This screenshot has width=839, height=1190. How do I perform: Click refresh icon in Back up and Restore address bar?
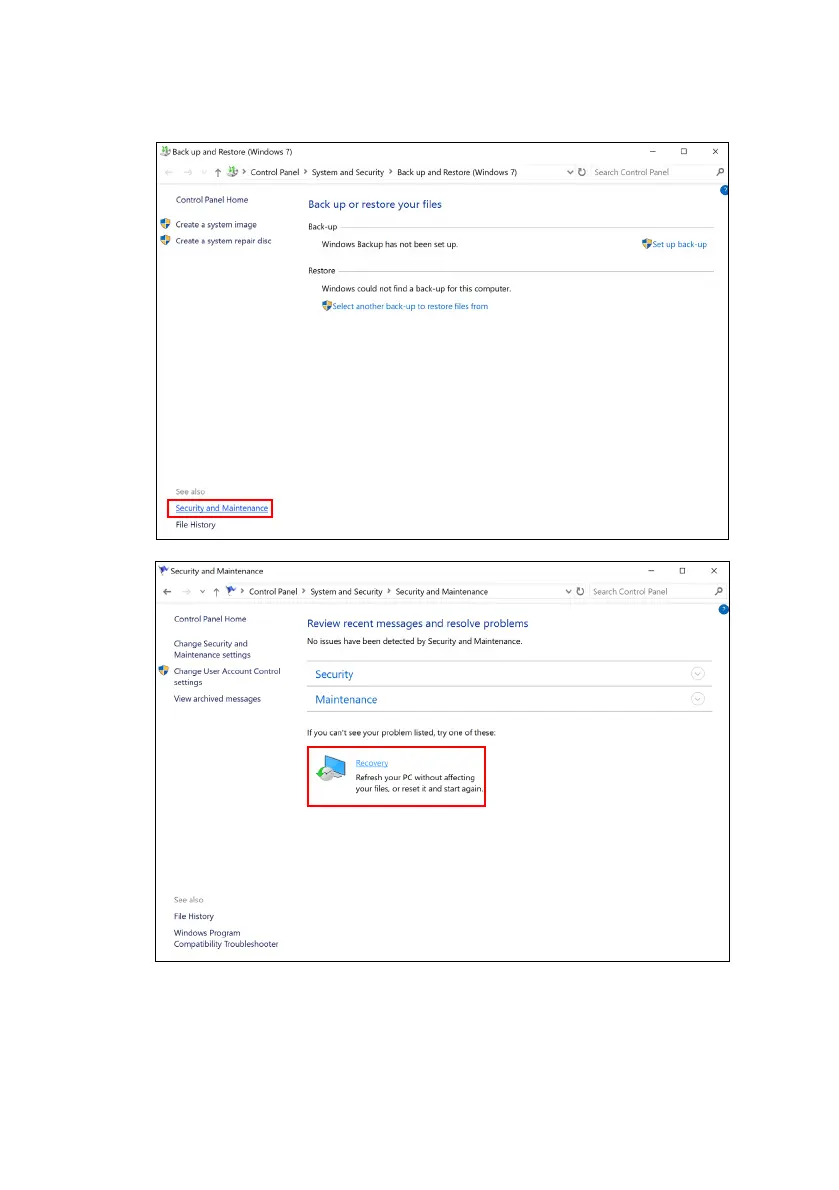click(x=582, y=172)
